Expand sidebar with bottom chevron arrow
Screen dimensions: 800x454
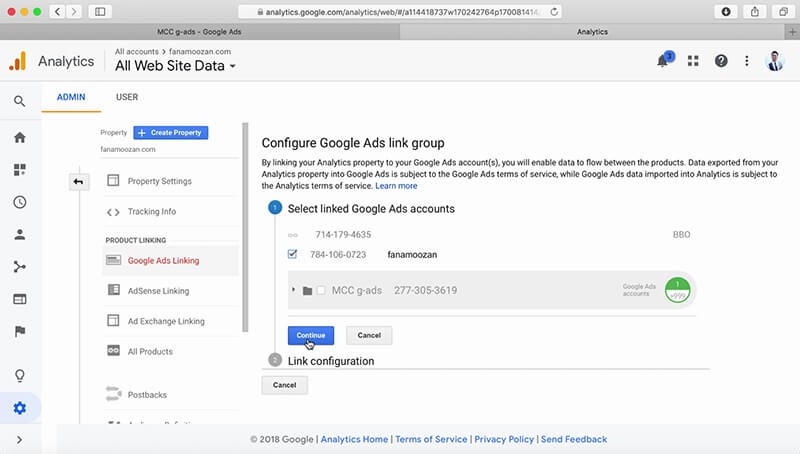coord(19,440)
